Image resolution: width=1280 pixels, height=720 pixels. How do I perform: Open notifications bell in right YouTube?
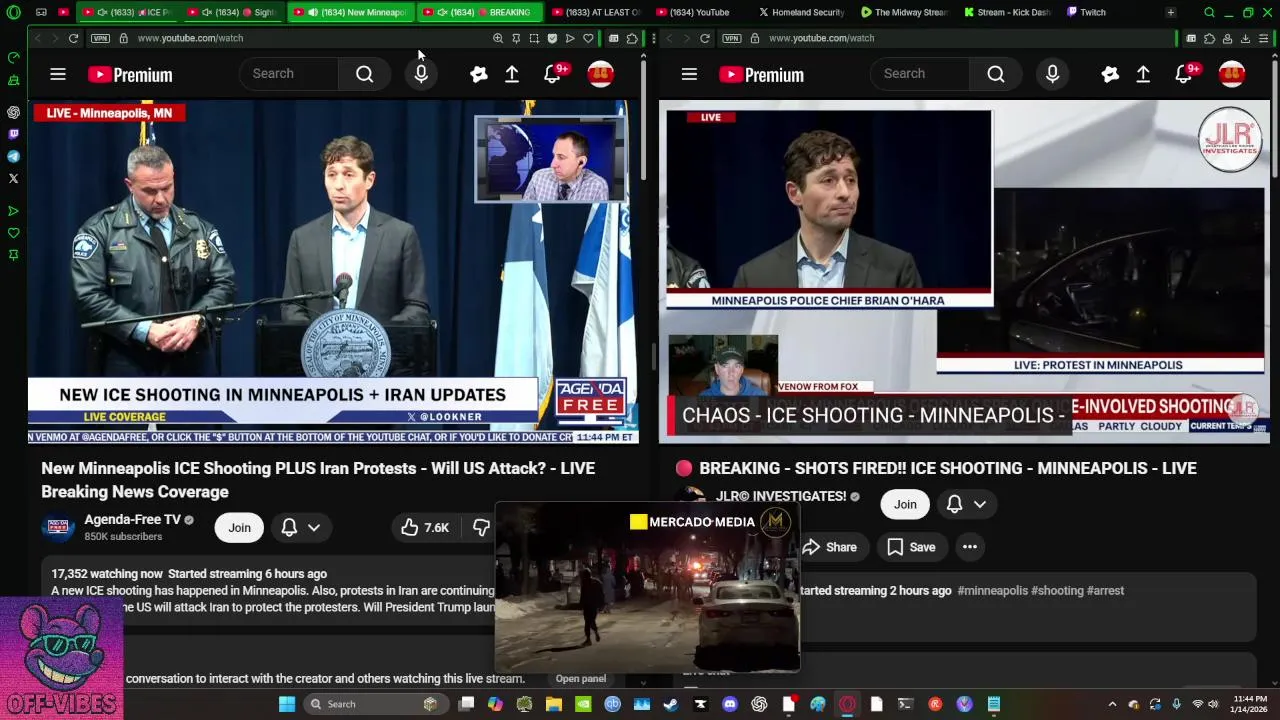1184,74
